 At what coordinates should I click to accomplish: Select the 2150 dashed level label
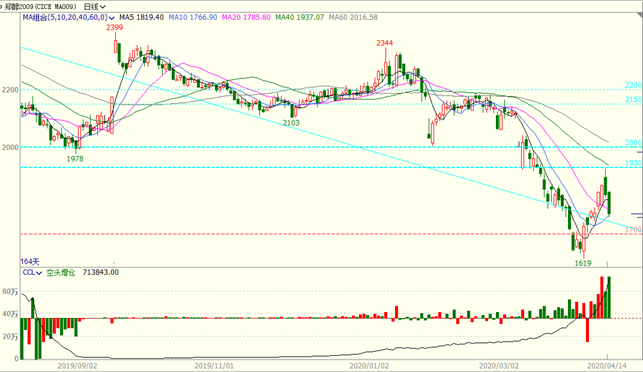(x=634, y=99)
